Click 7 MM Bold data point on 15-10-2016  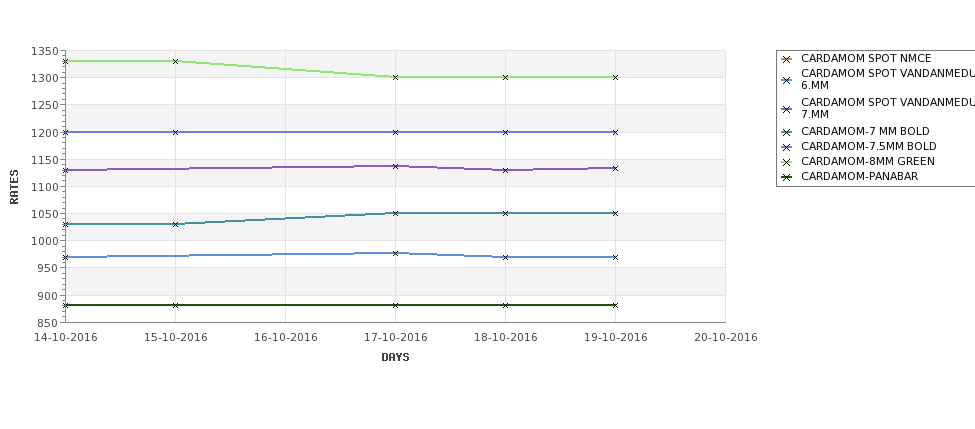click(x=175, y=224)
